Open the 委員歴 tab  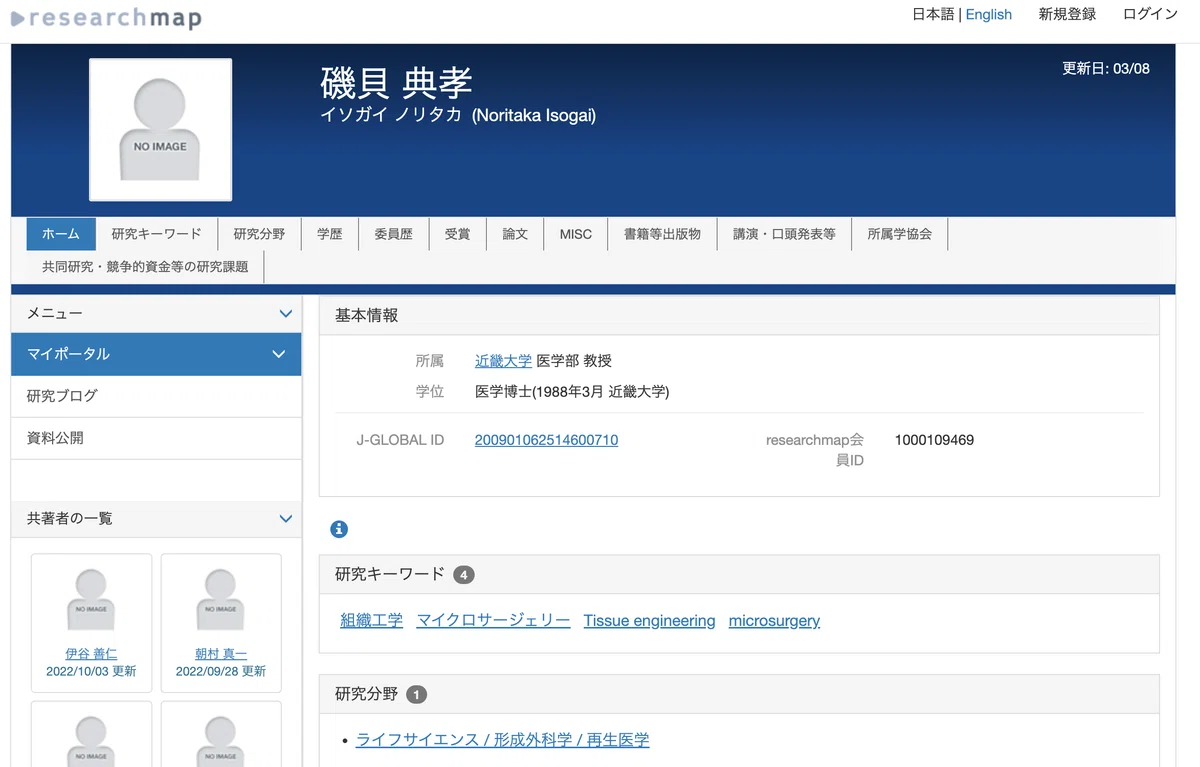394,234
